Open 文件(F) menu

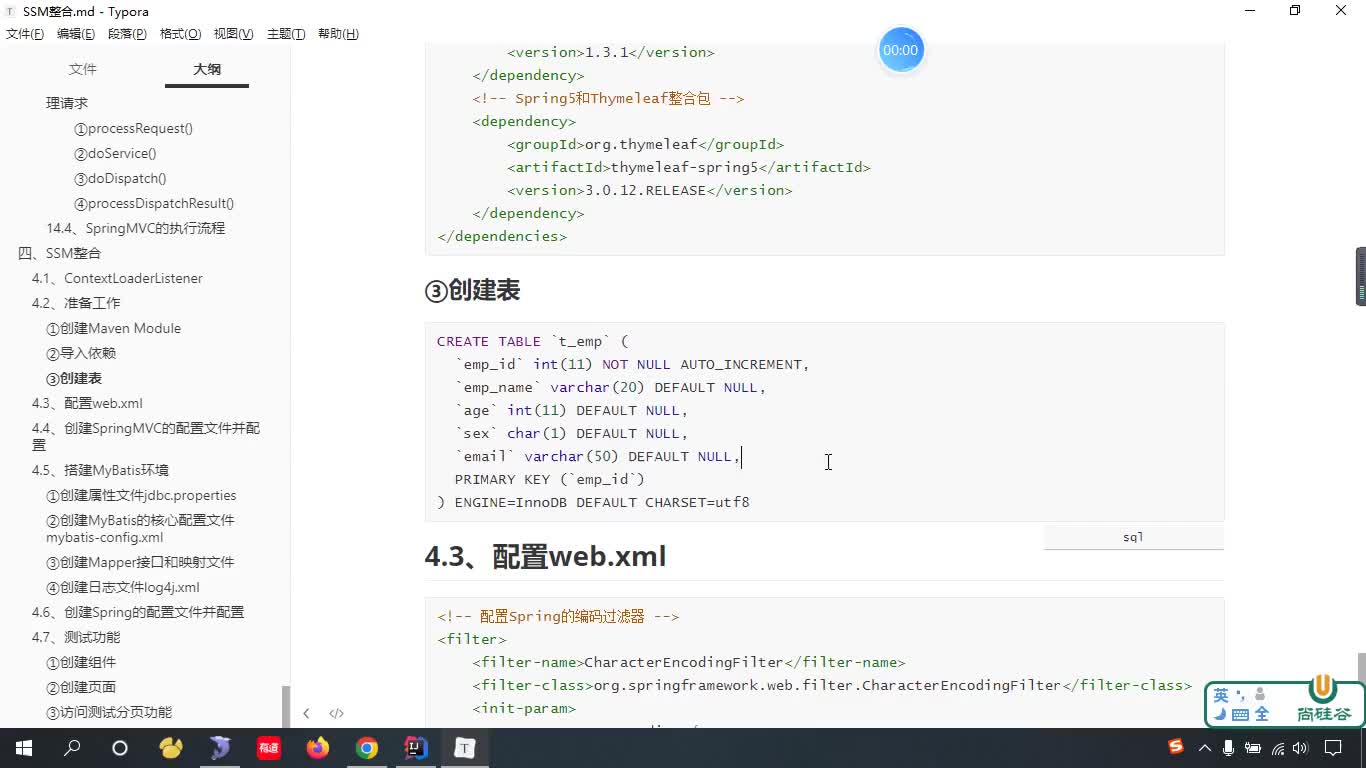pyautogui.click(x=25, y=34)
